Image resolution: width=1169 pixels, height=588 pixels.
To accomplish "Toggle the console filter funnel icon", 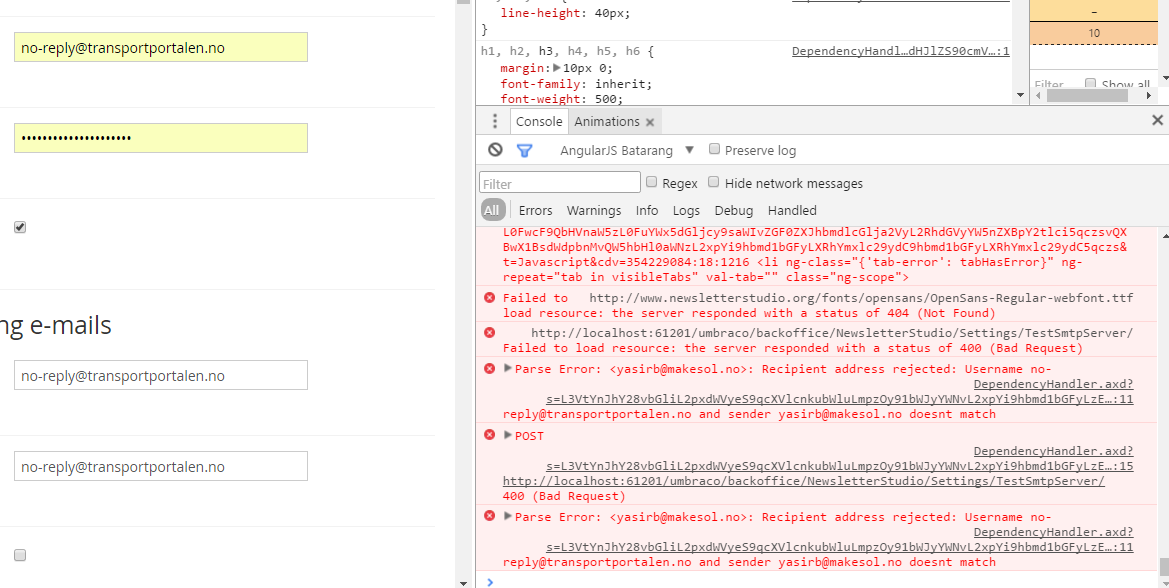I will pos(524,150).
